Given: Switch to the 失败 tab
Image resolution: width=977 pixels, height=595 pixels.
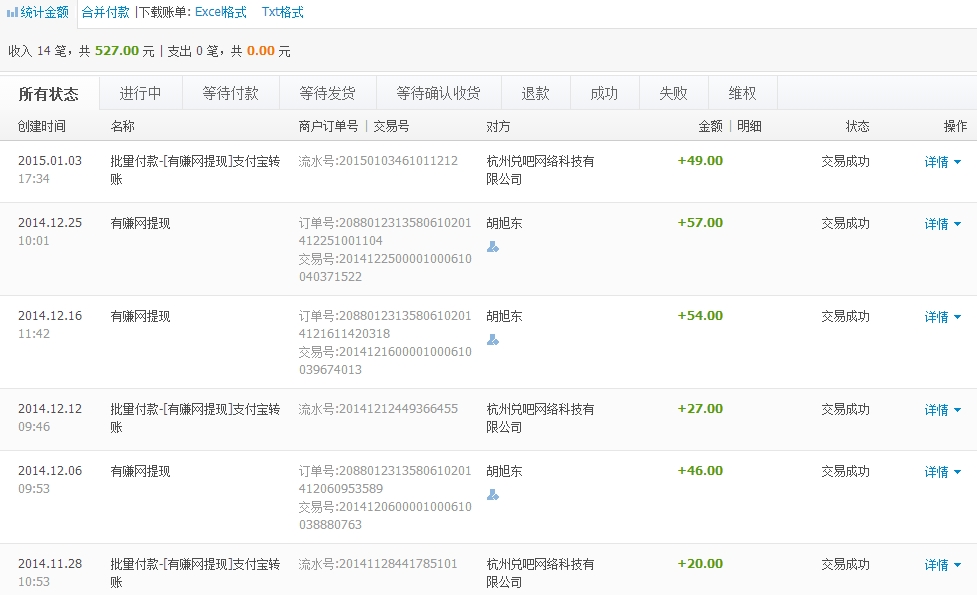Looking at the screenshot, I should click(674, 93).
